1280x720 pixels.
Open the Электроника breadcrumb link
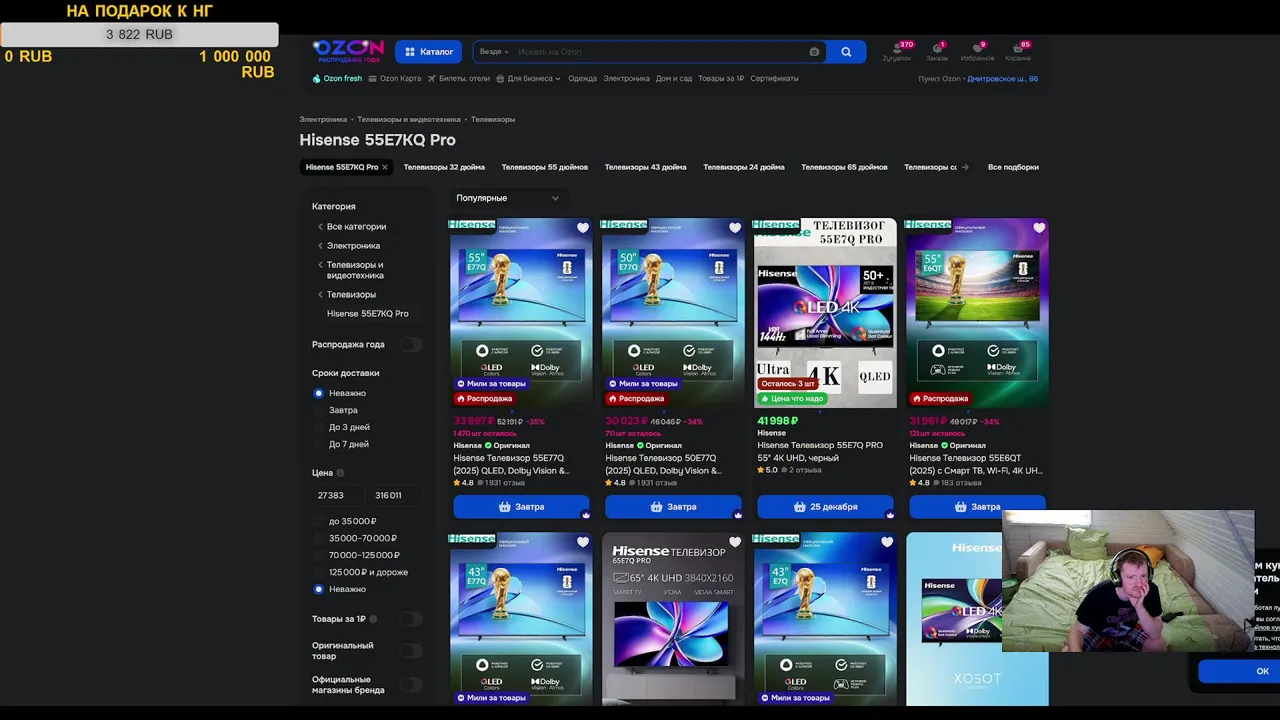tap(324, 120)
